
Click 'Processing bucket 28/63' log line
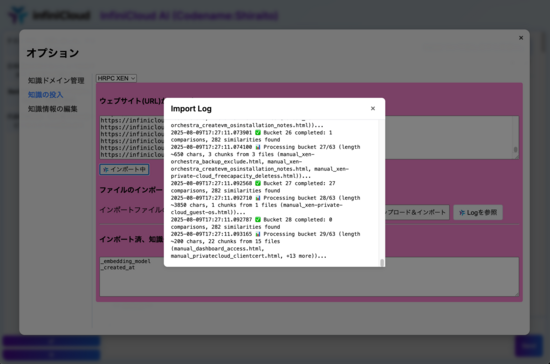click(266, 205)
